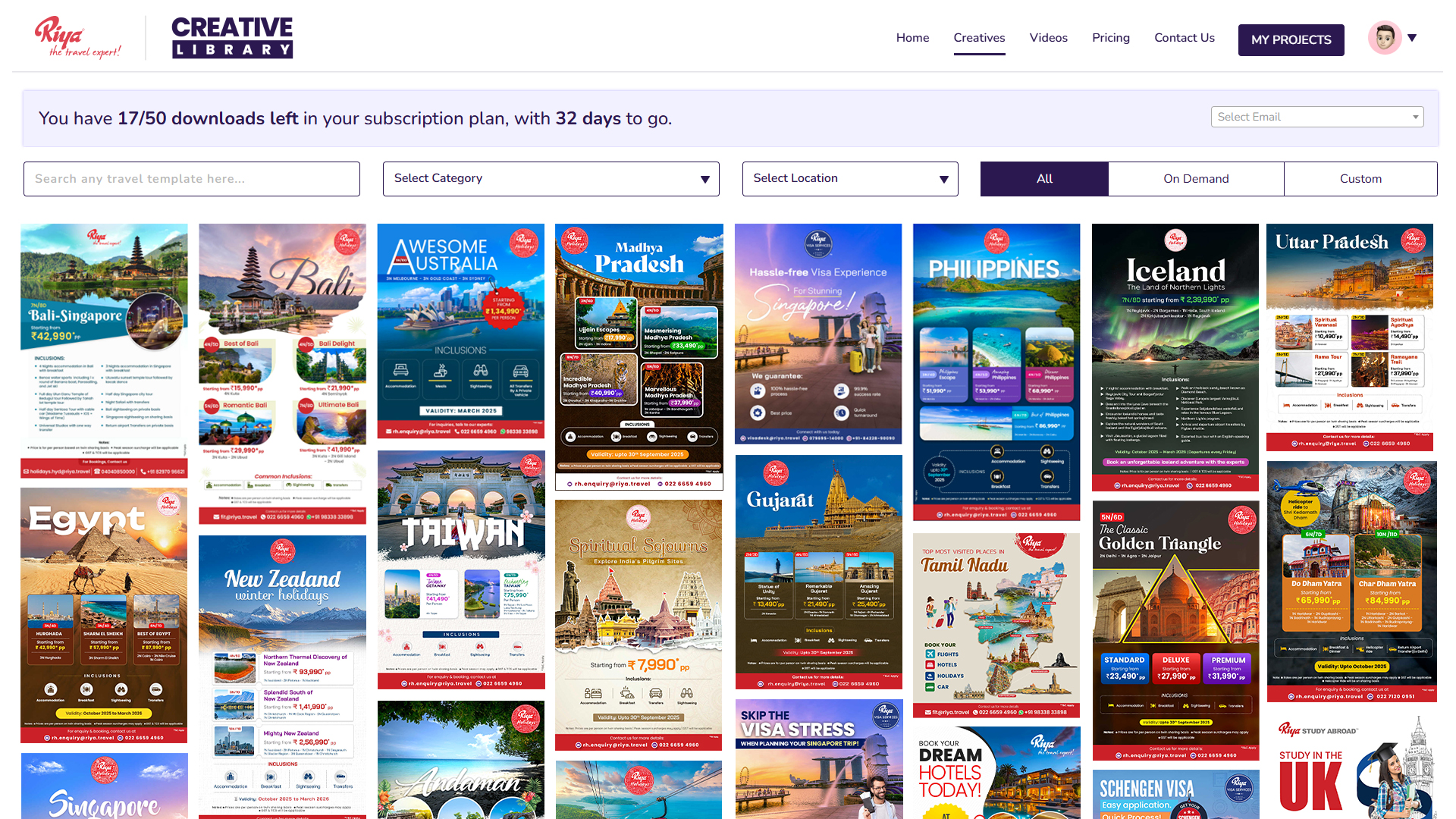Open the Schengen Visa template

1176,795
